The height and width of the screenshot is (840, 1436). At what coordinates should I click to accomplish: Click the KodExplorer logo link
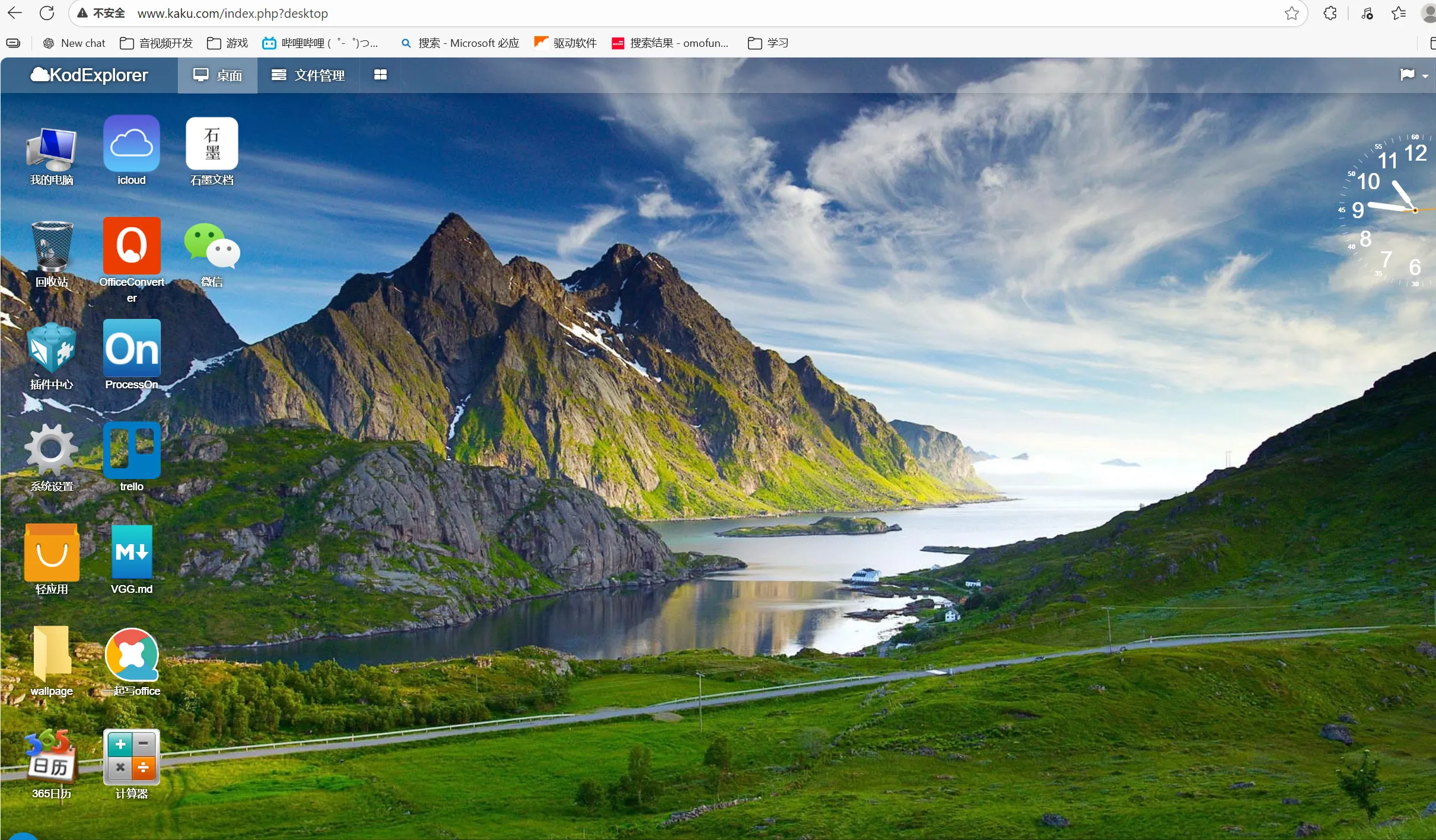point(89,75)
